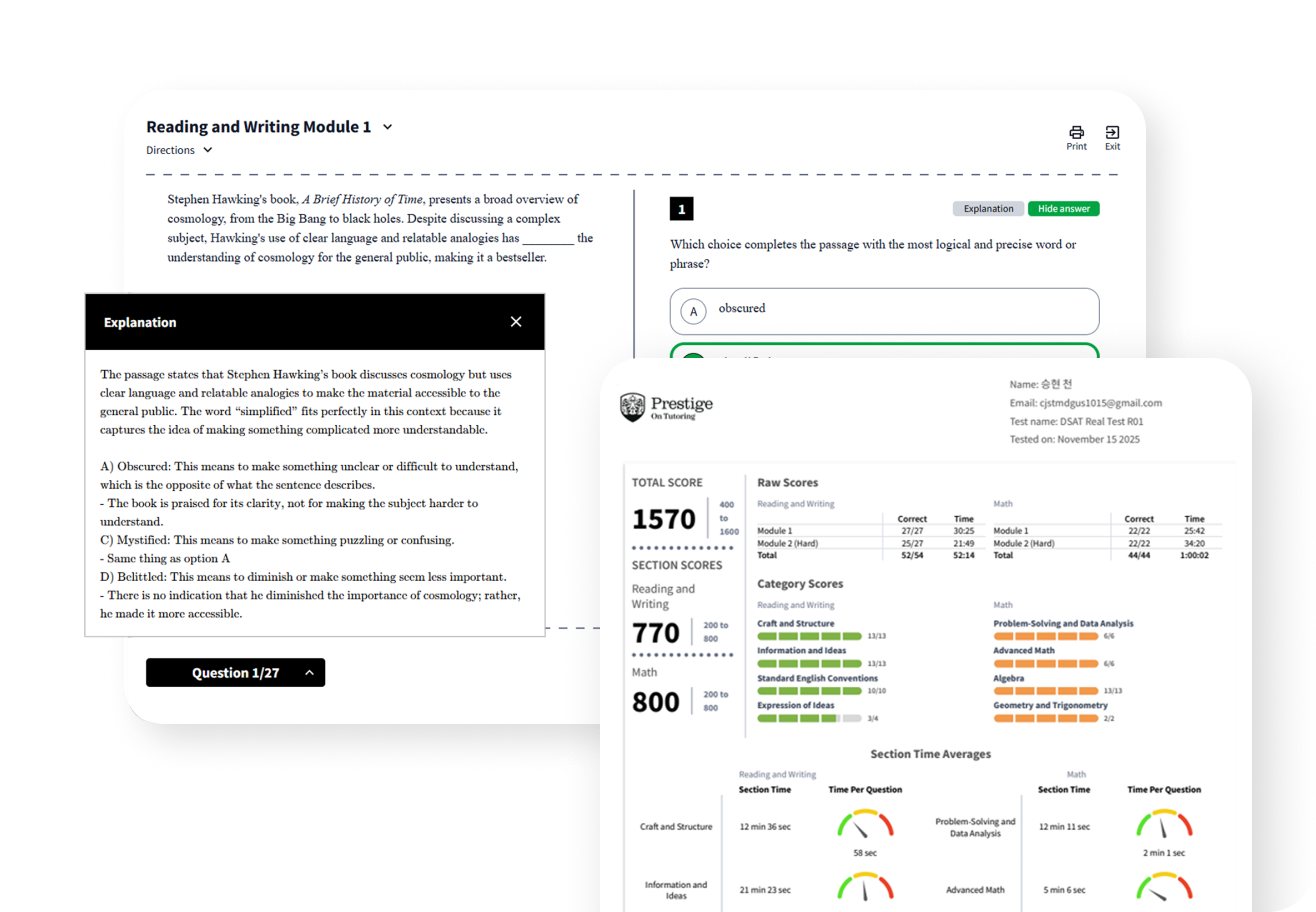Click the Stephen Hawking passage text
The image size is (1316, 912).
(381, 228)
